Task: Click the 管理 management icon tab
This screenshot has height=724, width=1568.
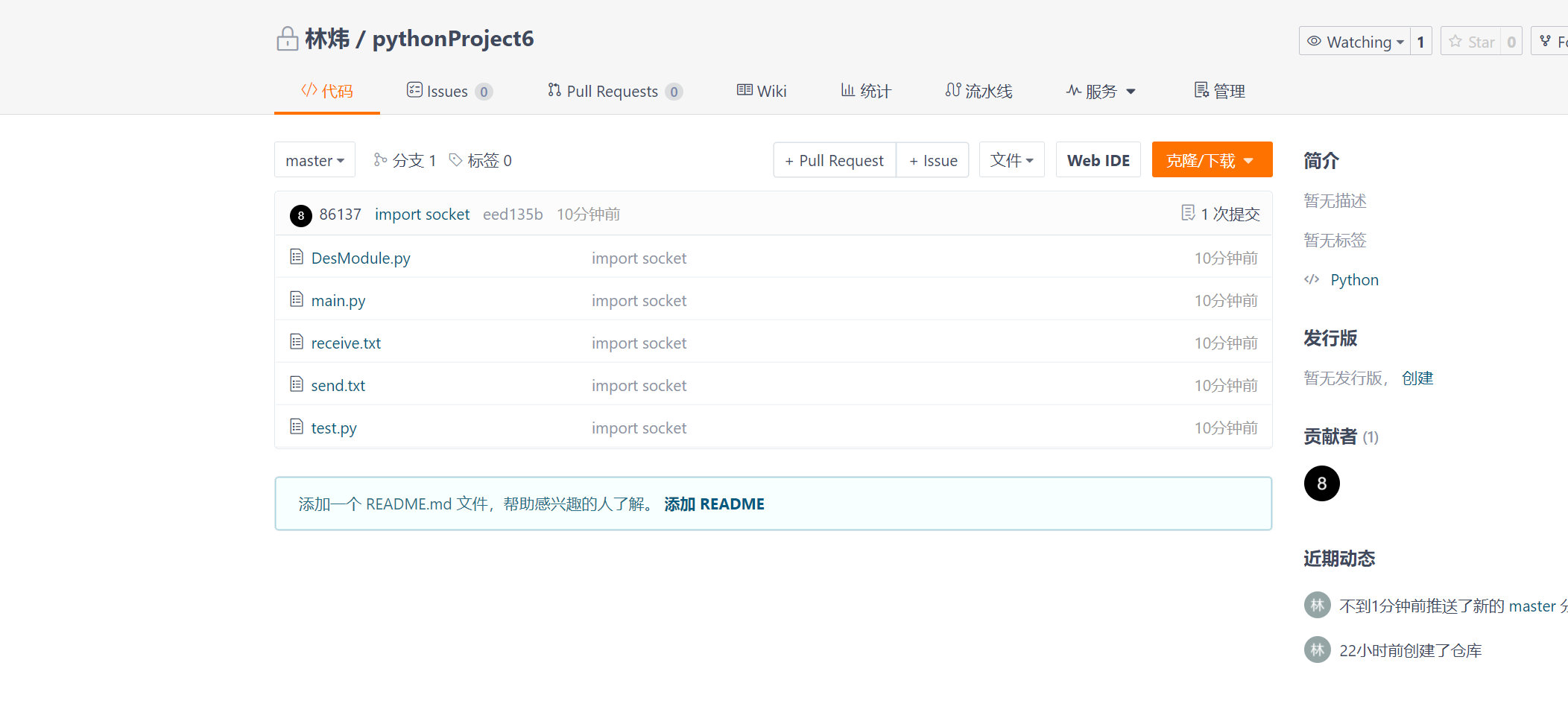Action: click(x=1201, y=90)
